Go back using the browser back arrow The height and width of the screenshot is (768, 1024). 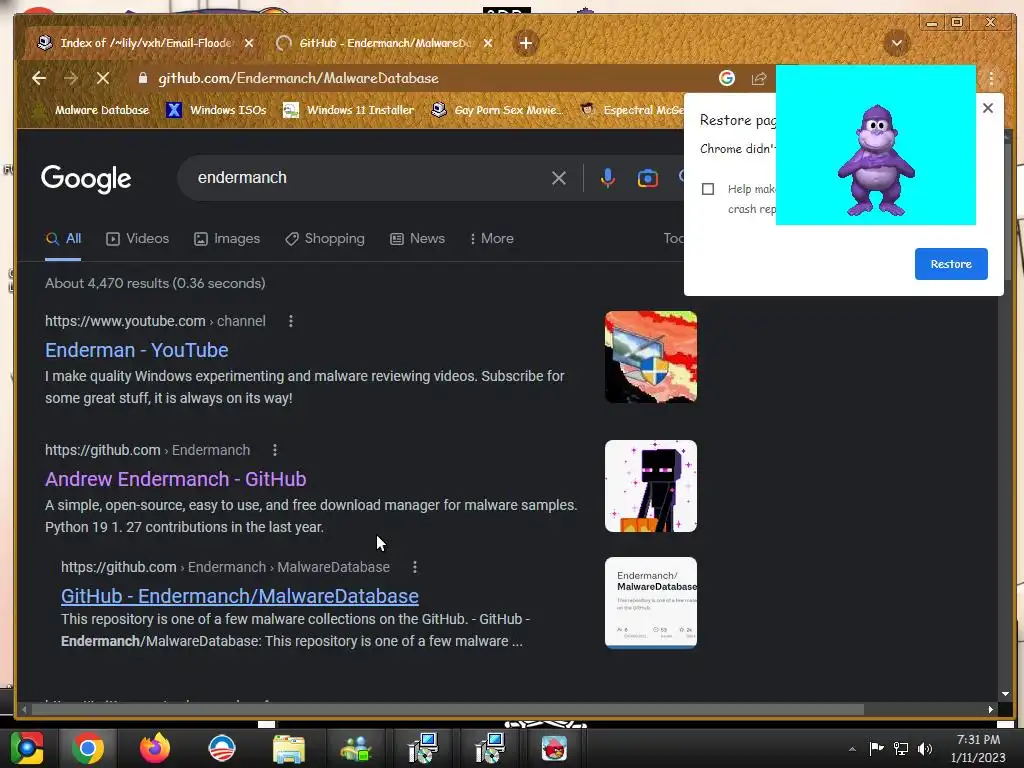(39, 78)
